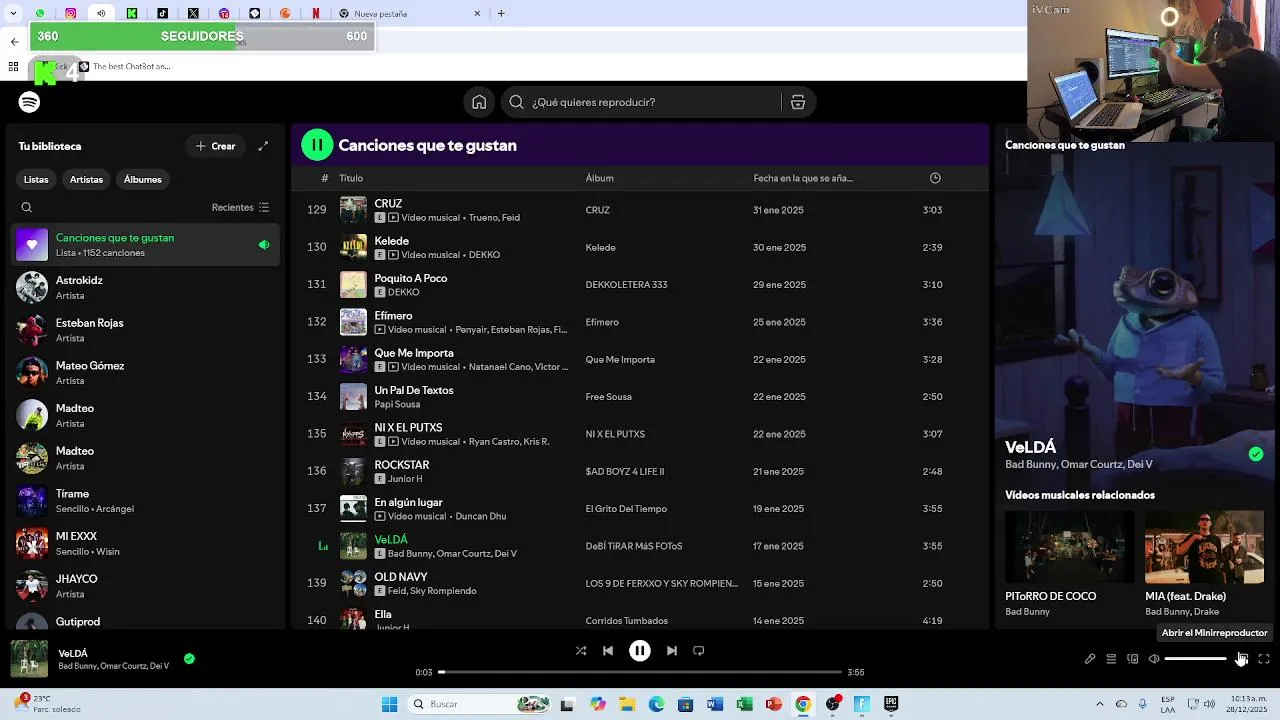The width and height of the screenshot is (1280, 720).
Task: Open the TikTok browser tab
Action: pos(163,14)
